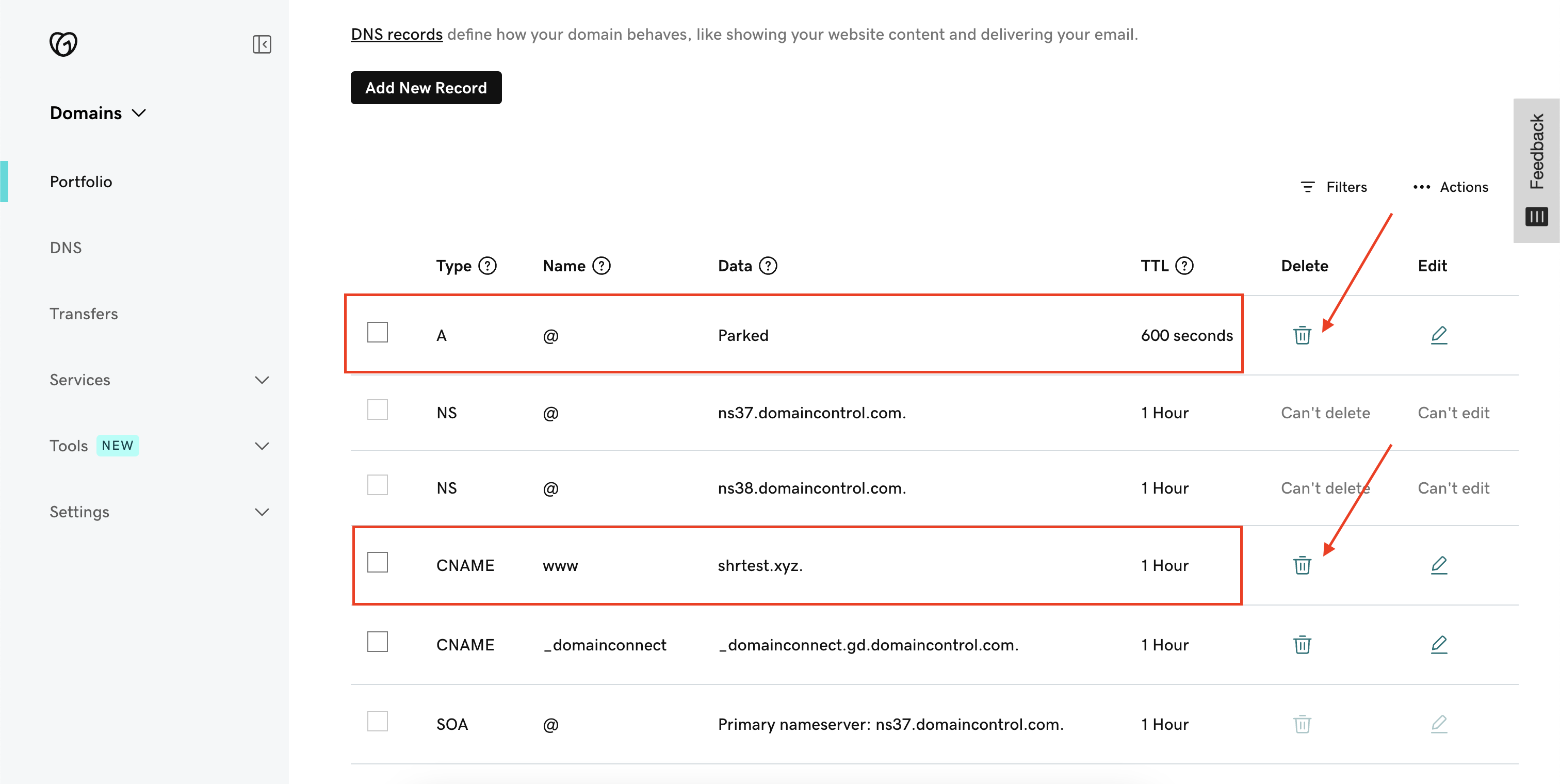Select the A record checkbox
Screen dimensions: 1560x784
(x=377, y=332)
